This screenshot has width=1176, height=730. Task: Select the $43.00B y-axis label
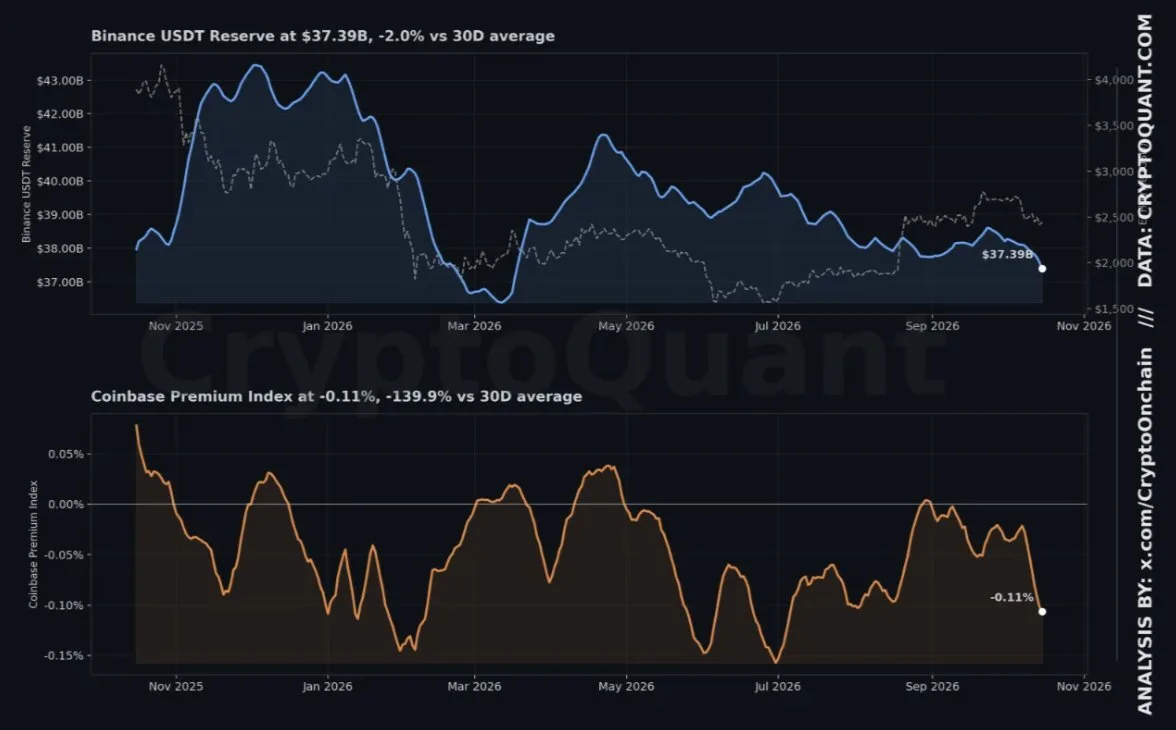(x=59, y=80)
